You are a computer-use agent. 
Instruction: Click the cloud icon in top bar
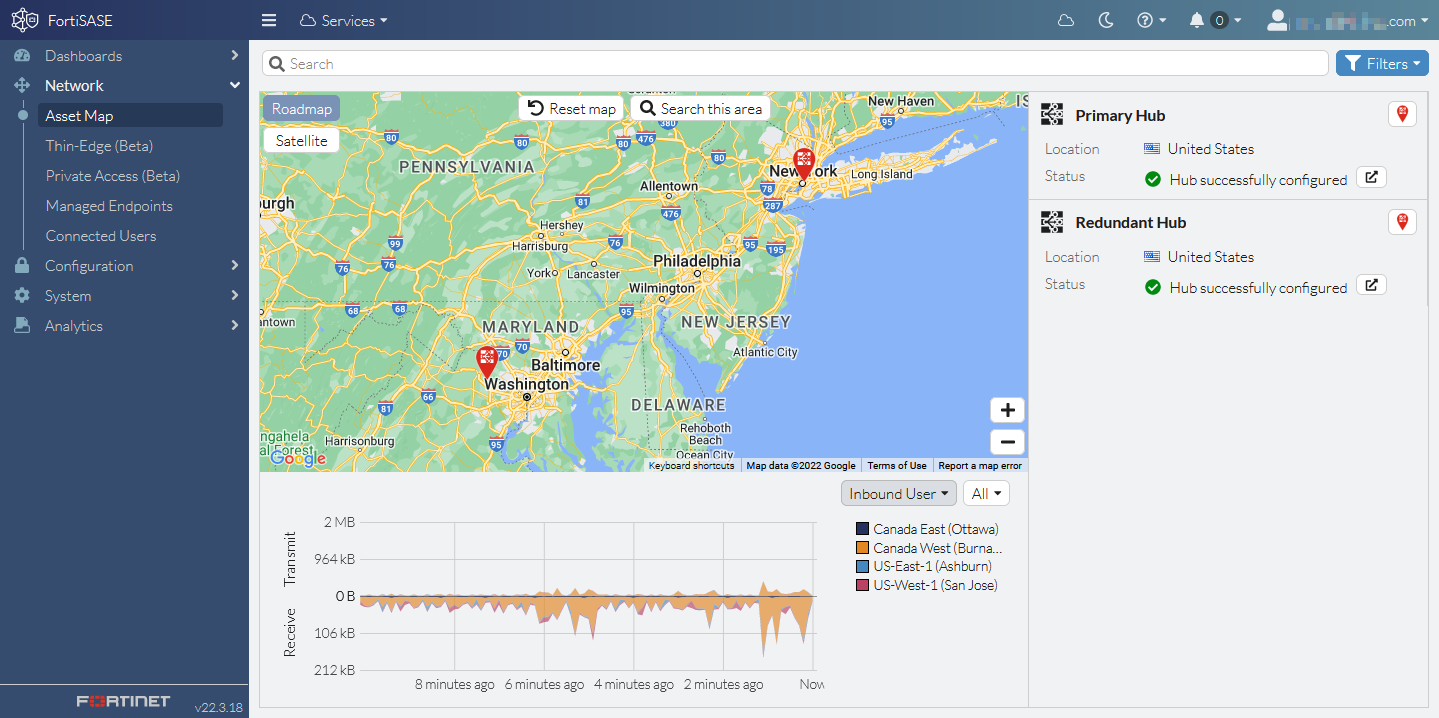1066,20
